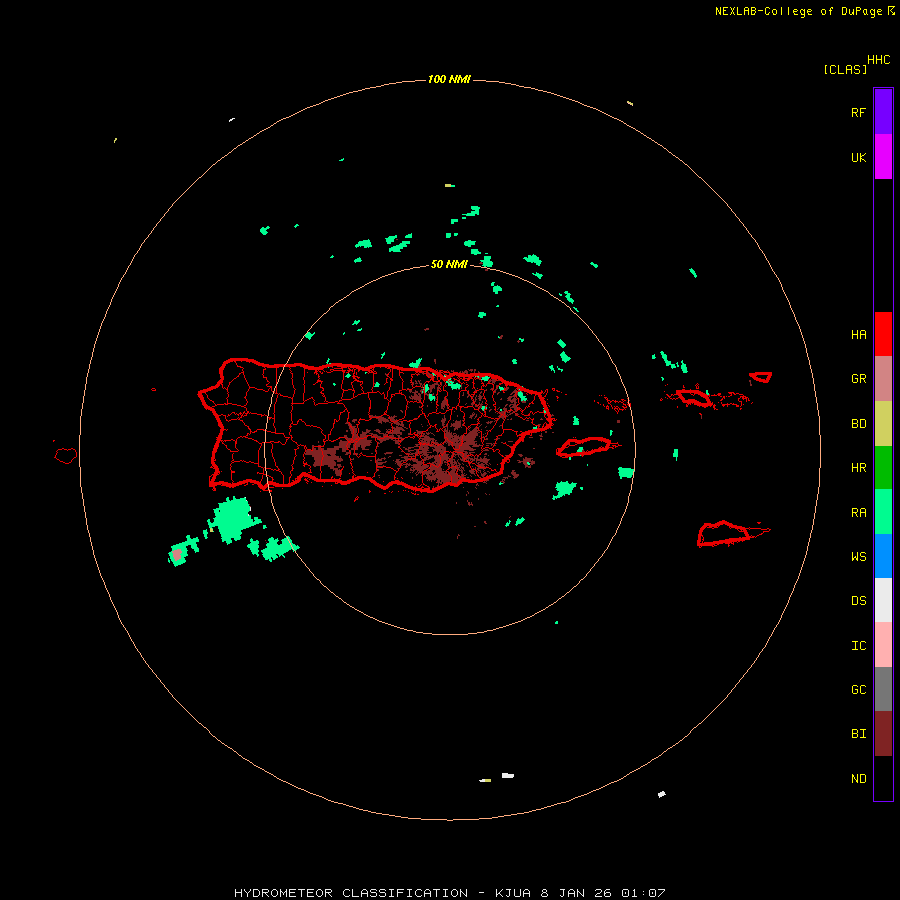This screenshot has width=900, height=900.
Task: Select the GR pink legend swatch
Action: [x=883, y=379]
